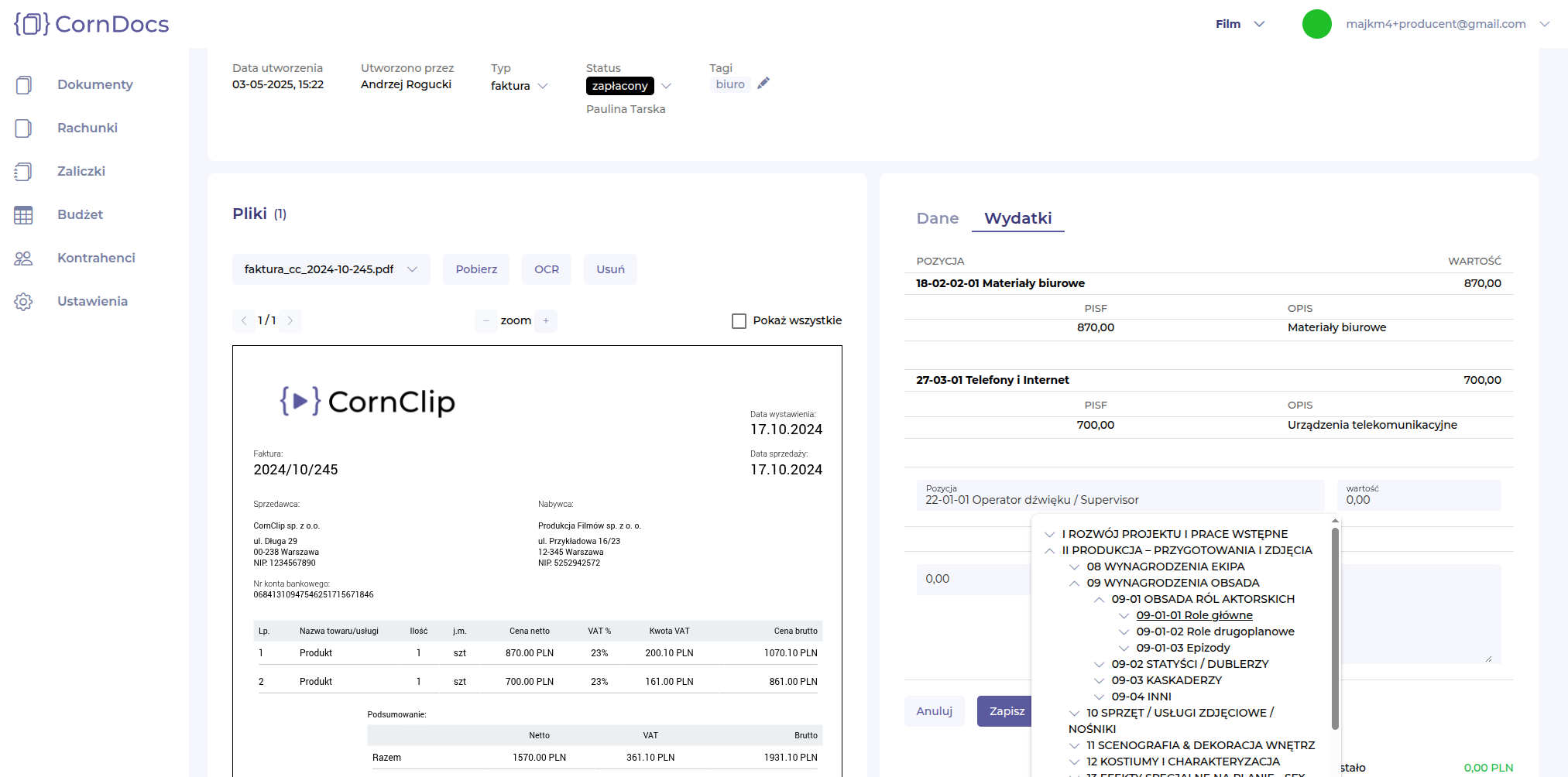Click the Rachunki sidebar icon

[x=24, y=128]
